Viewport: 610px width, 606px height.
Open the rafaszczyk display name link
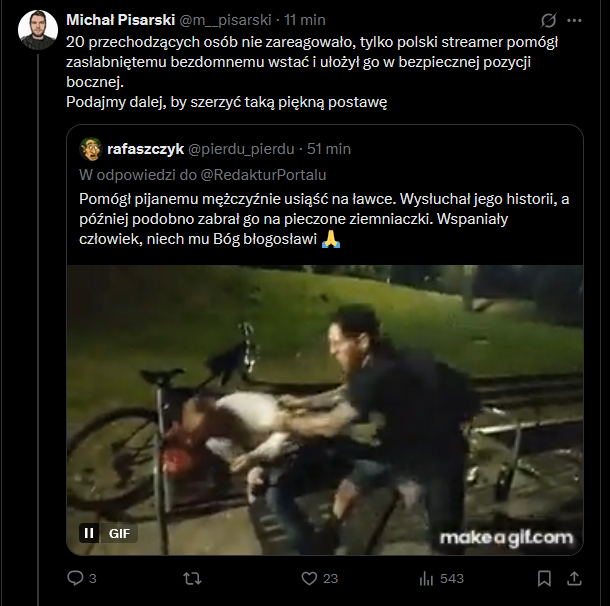tap(145, 148)
